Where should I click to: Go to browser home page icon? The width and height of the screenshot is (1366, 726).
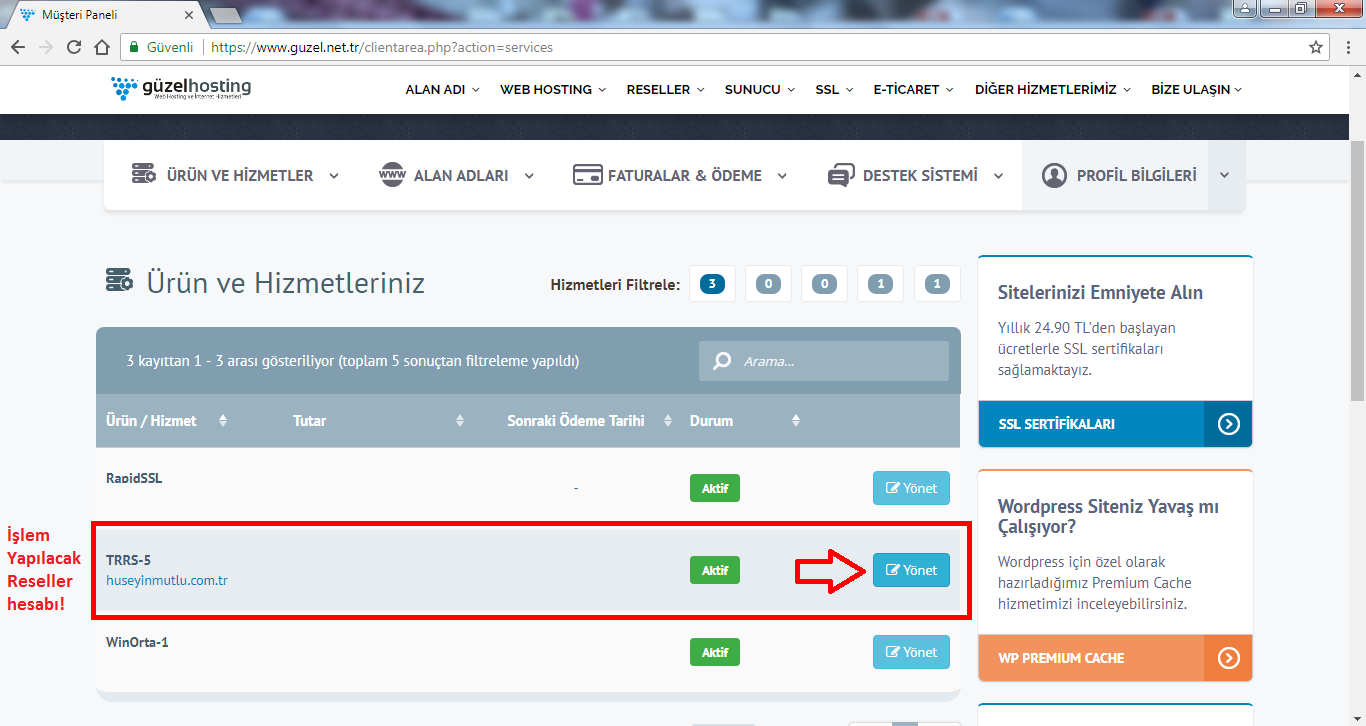(x=102, y=47)
